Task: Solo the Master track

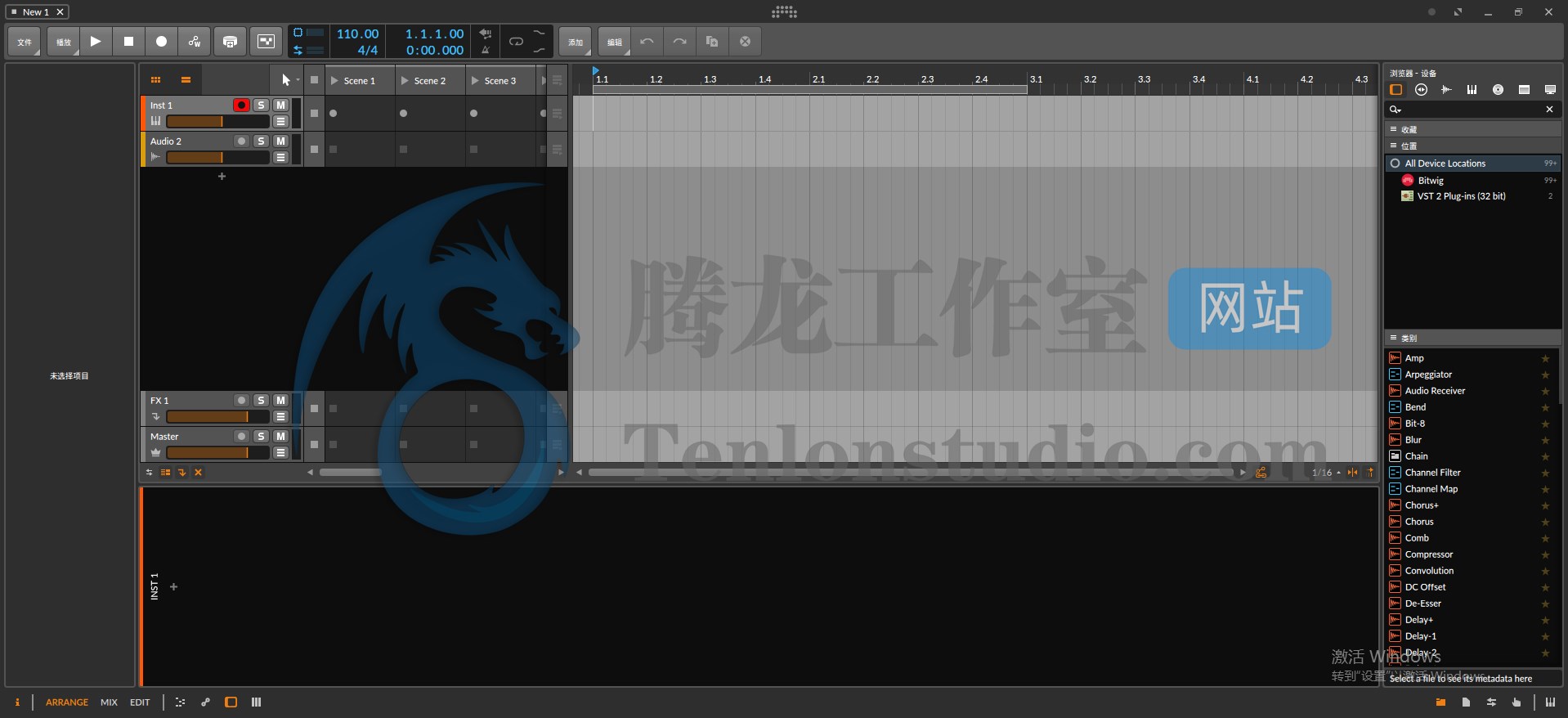Action: pos(261,437)
